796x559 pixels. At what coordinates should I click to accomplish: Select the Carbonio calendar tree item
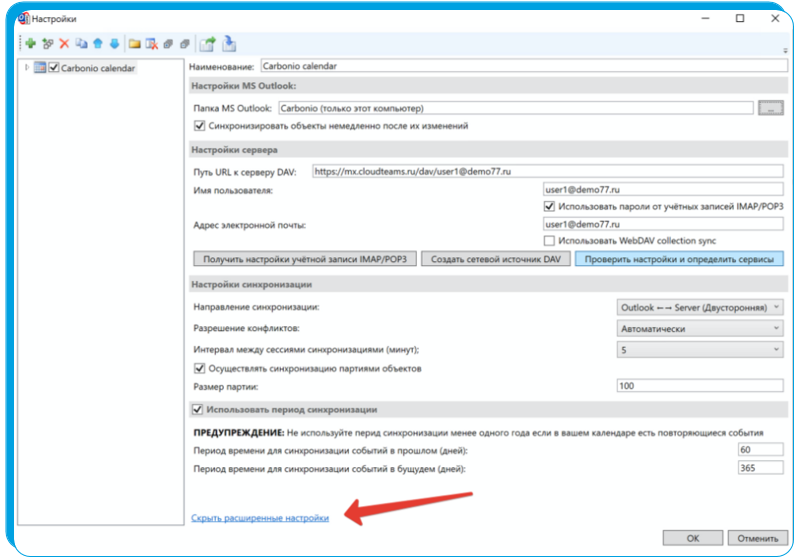click(x=98, y=68)
